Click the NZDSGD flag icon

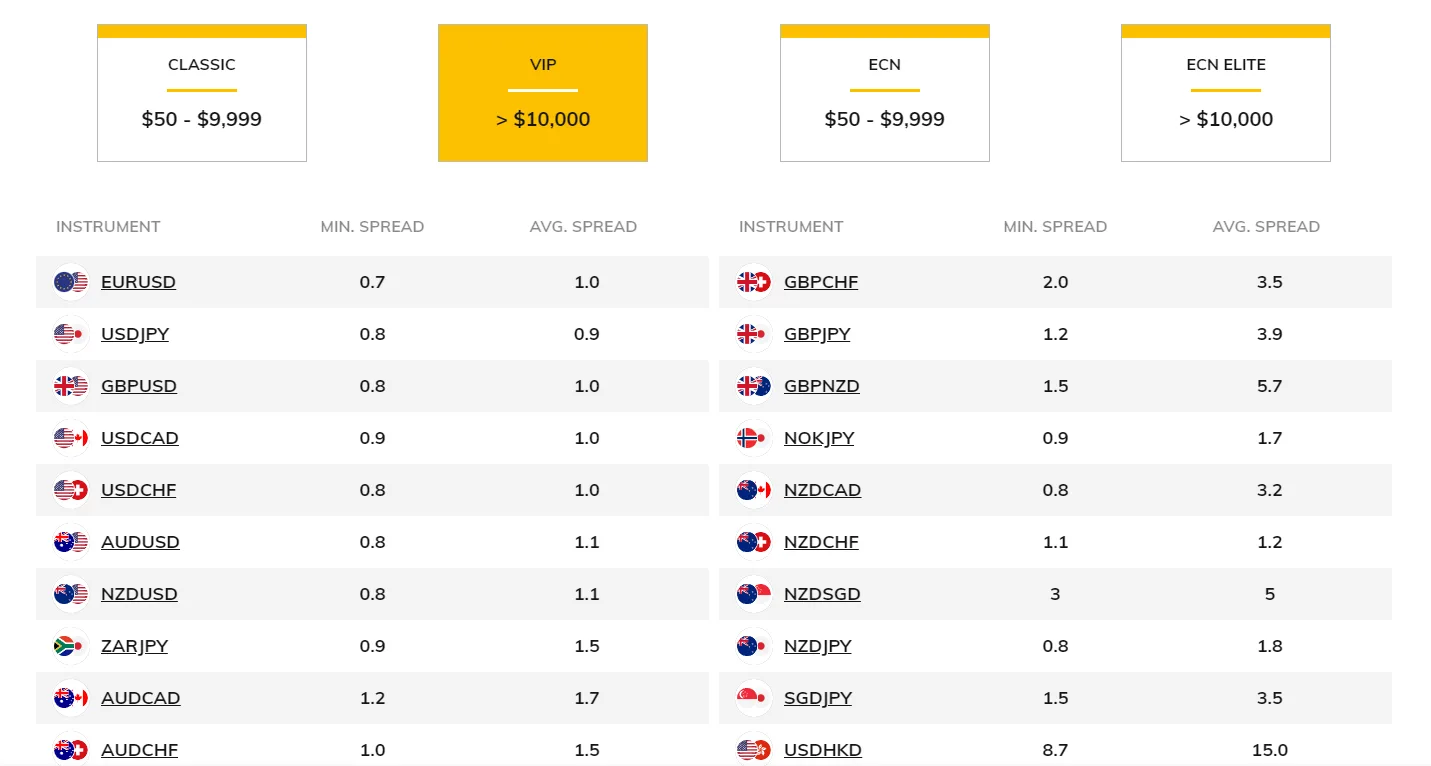pos(752,594)
